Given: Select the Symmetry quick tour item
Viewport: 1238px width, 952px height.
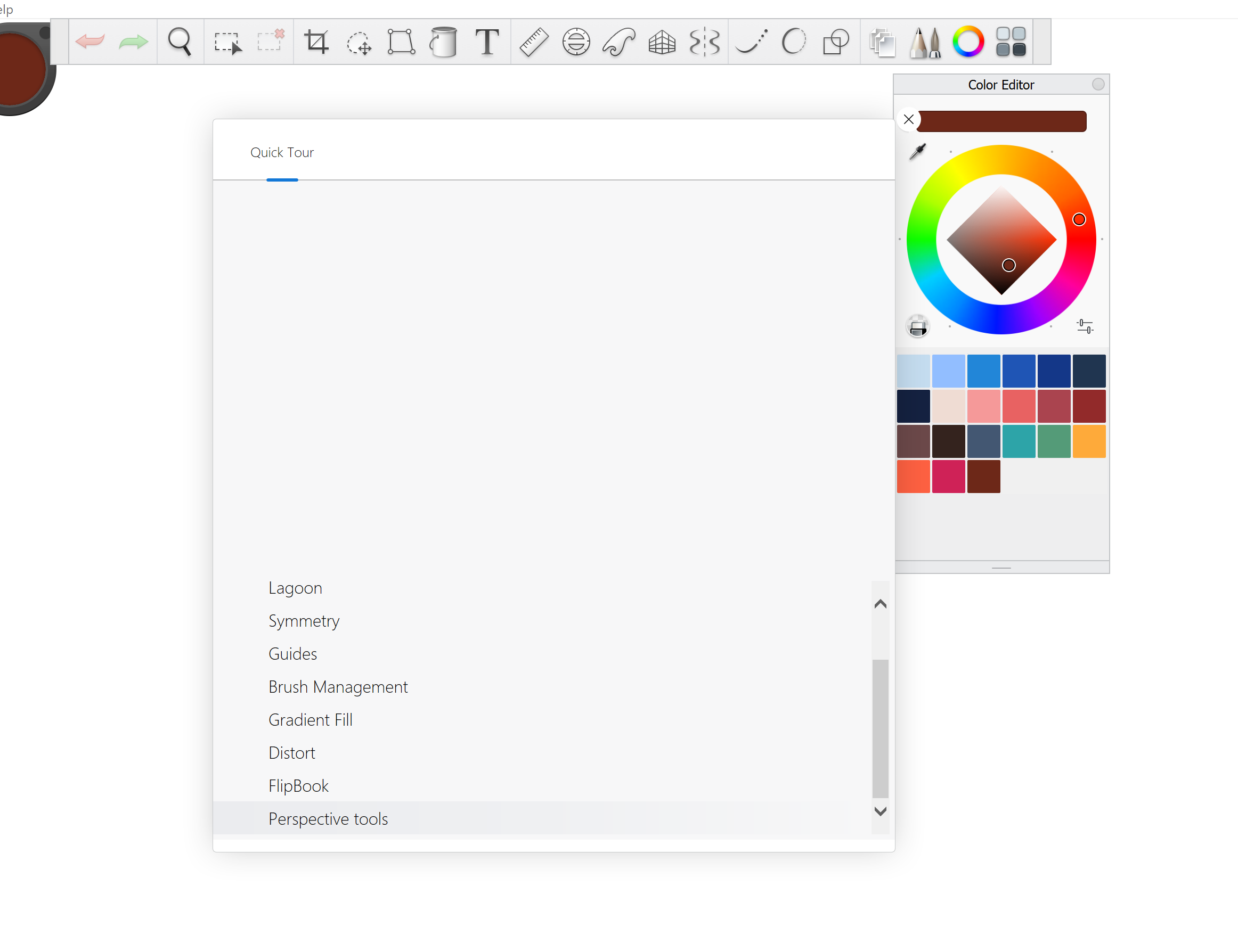Looking at the screenshot, I should [303, 620].
